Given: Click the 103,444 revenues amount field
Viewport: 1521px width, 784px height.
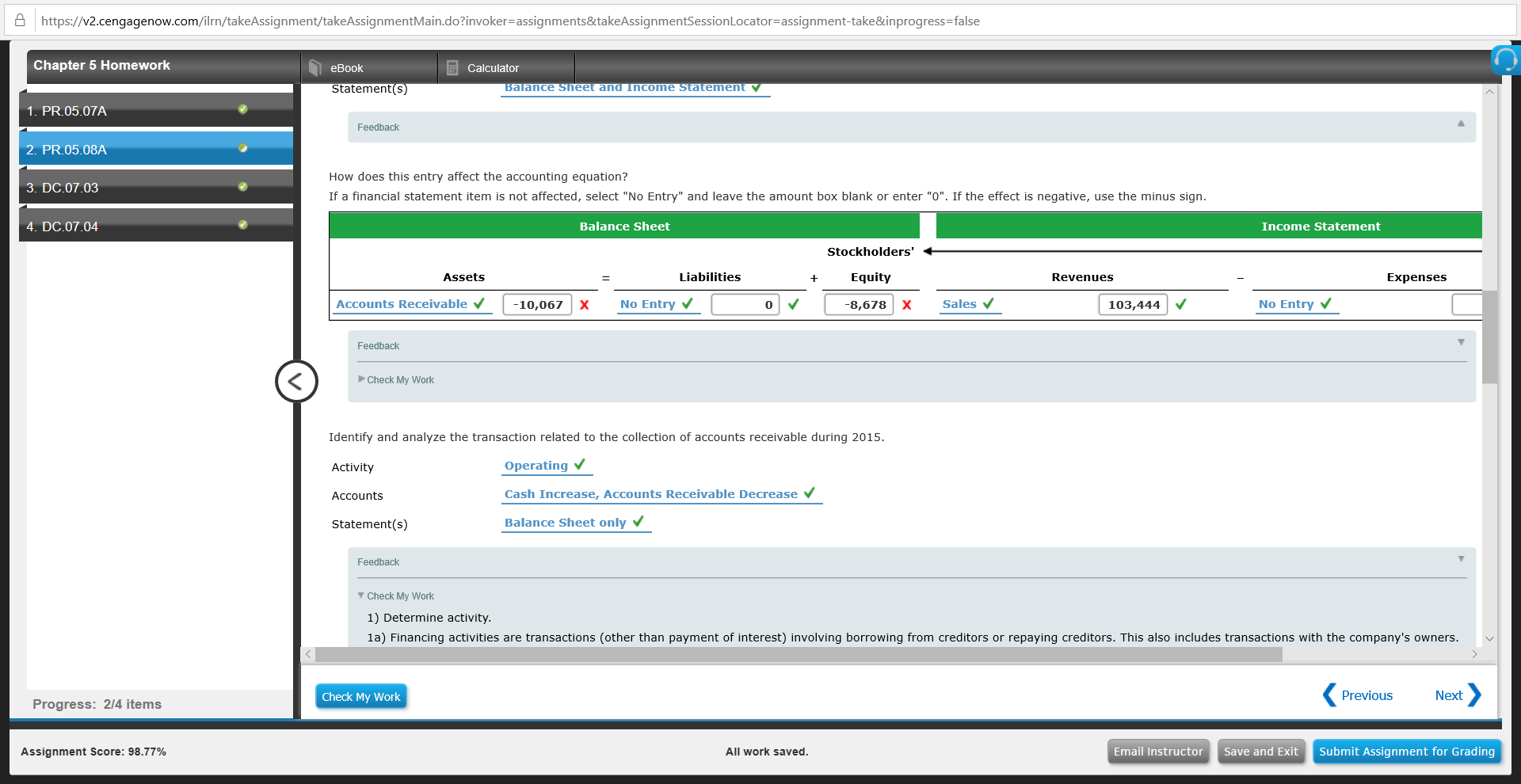Looking at the screenshot, I should (1132, 304).
